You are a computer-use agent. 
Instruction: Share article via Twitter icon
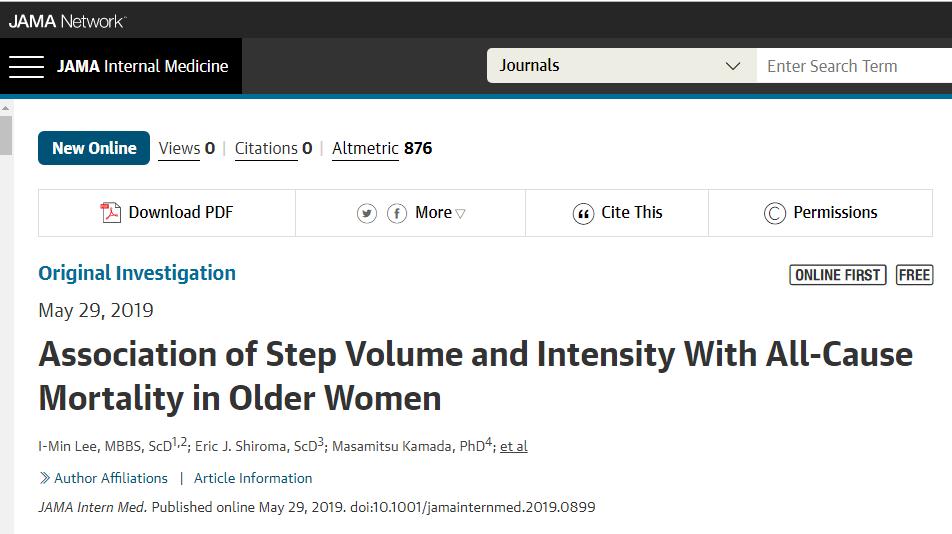tap(367, 214)
